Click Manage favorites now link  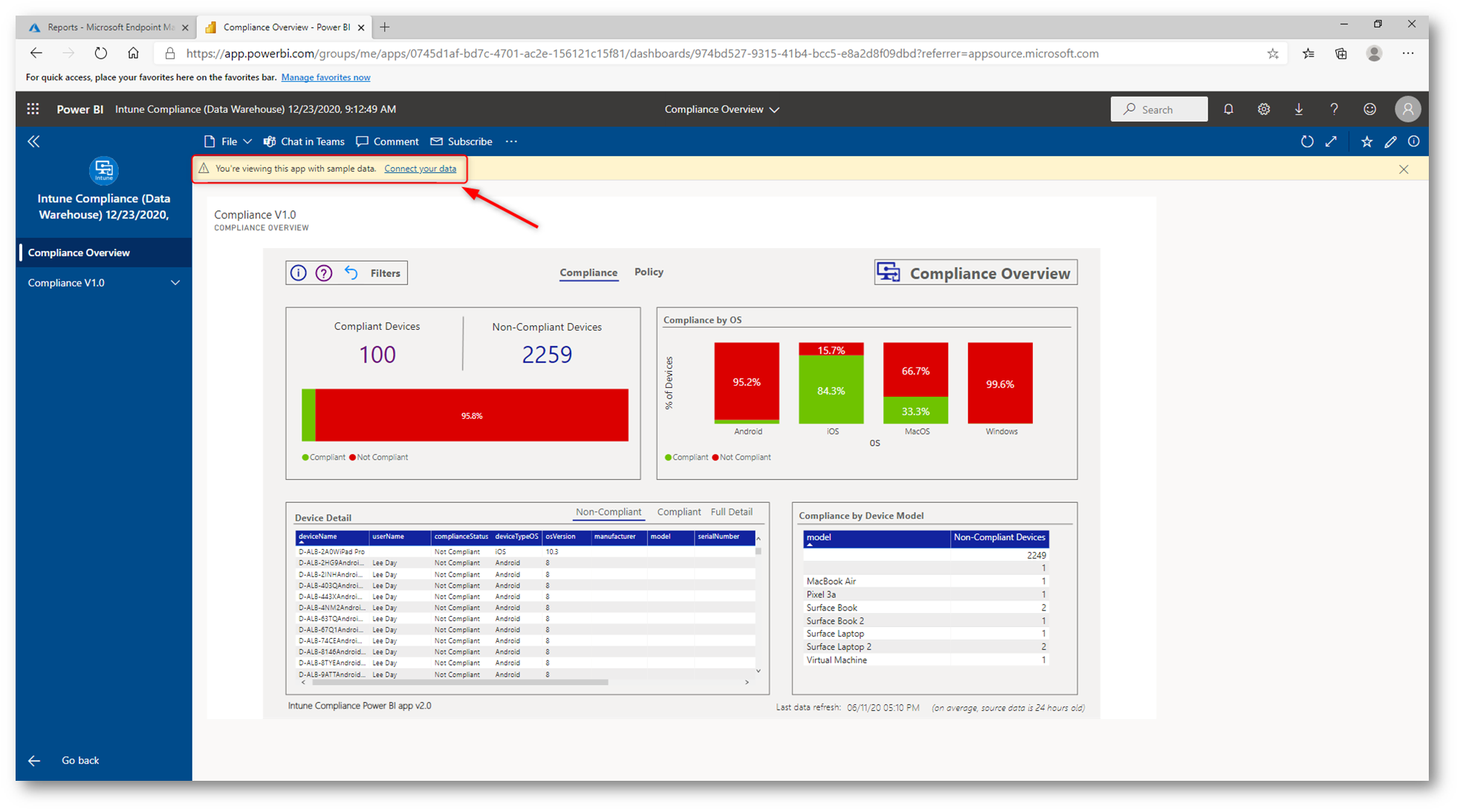click(x=325, y=77)
